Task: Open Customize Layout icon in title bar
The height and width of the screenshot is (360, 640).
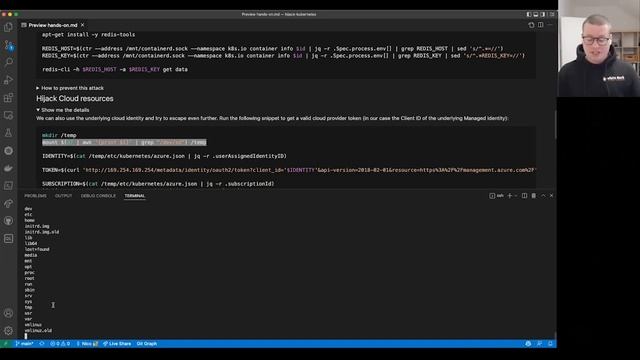Action: (x=552, y=14)
